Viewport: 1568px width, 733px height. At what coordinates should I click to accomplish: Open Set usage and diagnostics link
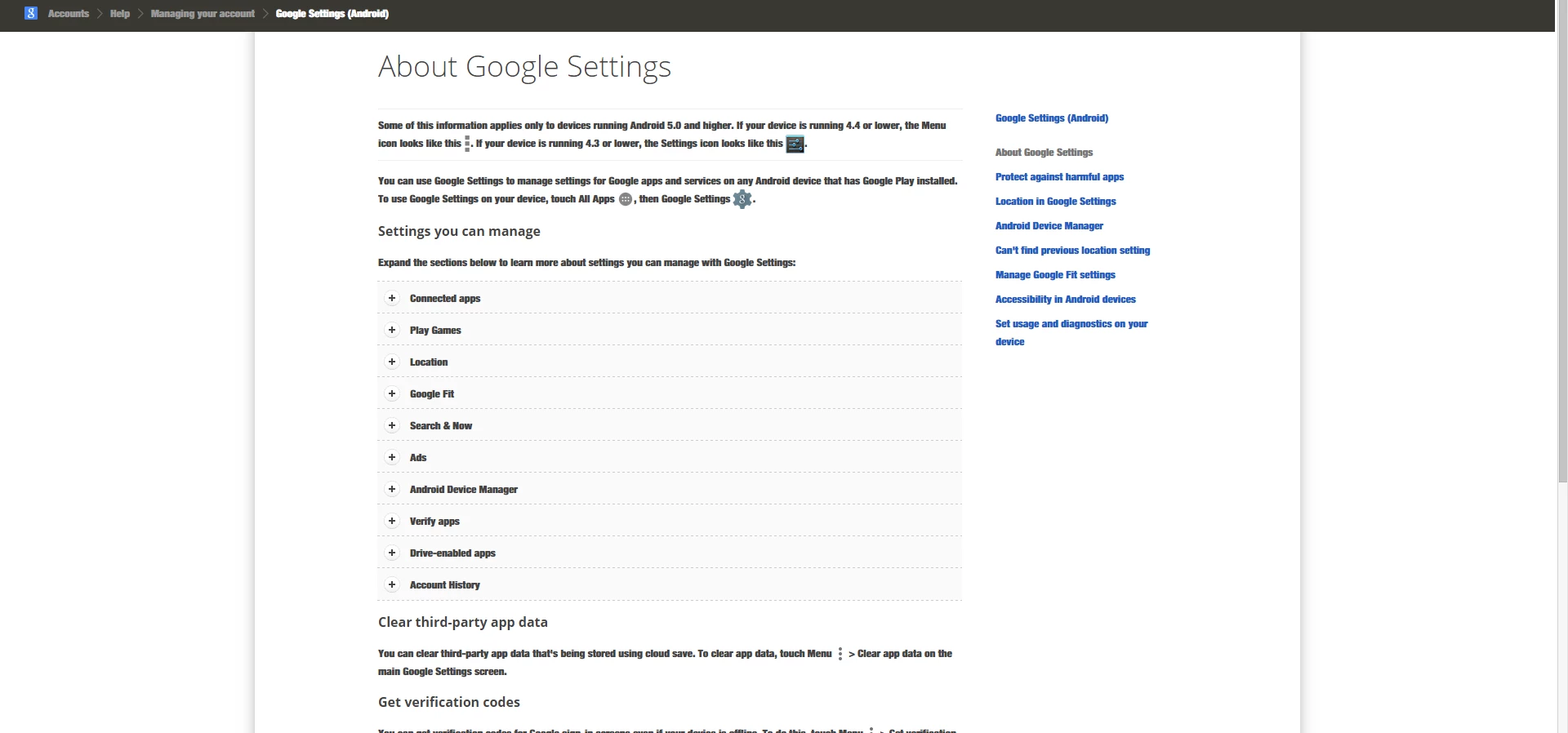[1071, 332]
